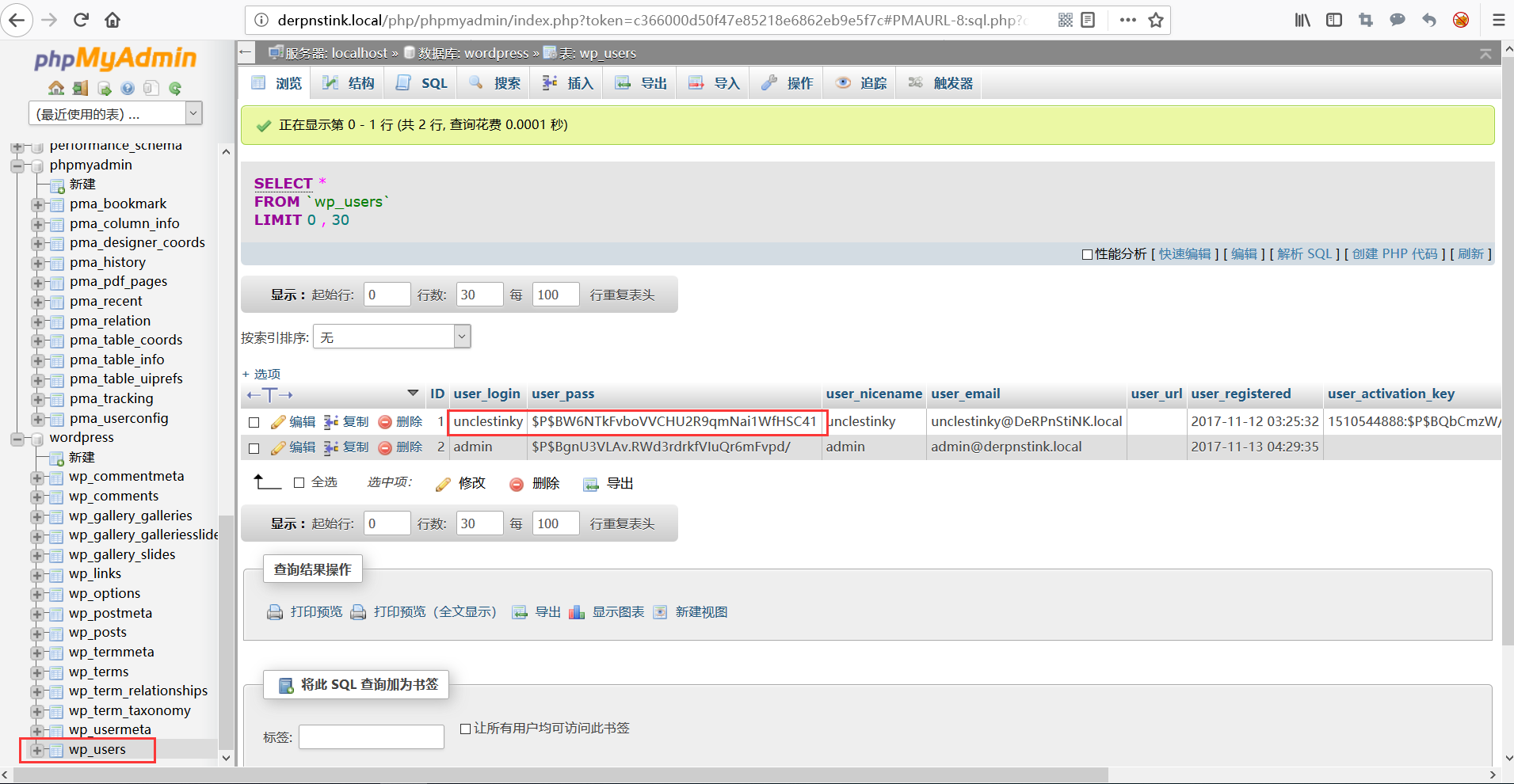The width and height of the screenshot is (1514, 784).
Task: Reload navigation panel green icon
Action: 175,88
